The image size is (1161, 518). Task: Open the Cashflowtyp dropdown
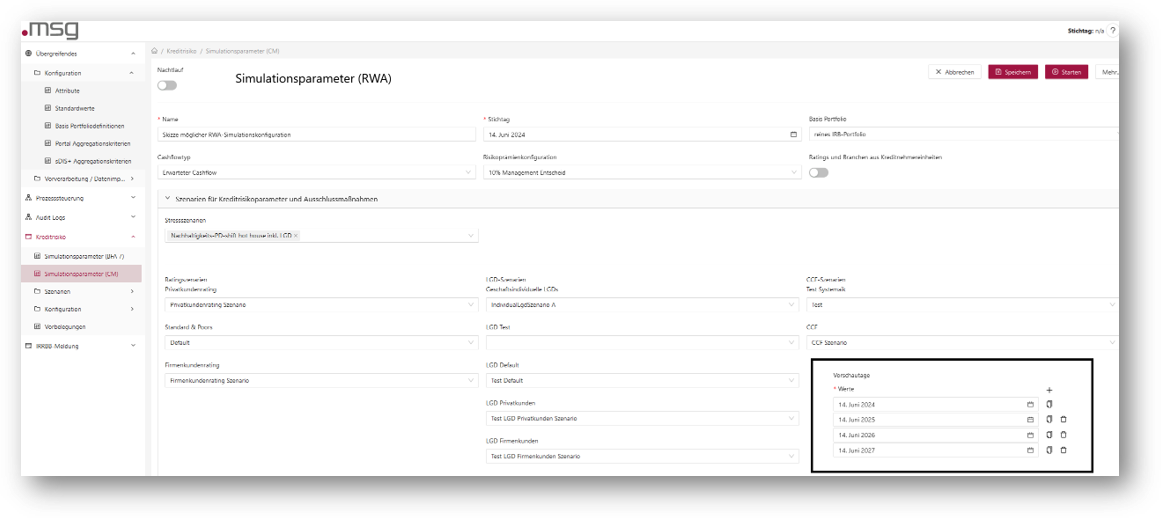[x=317, y=172]
